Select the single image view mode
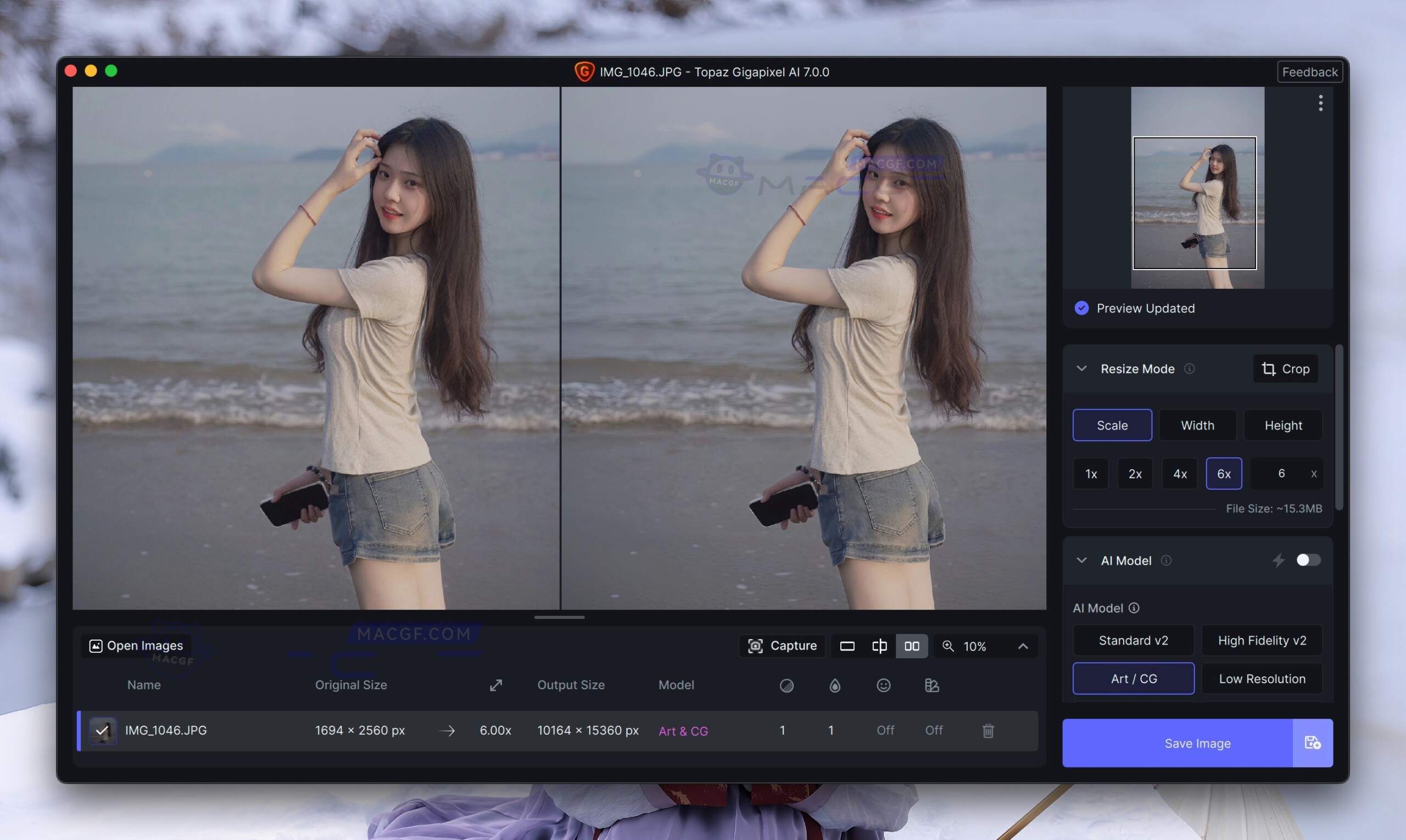The width and height of the screenshot is (1406, 840). tap(846, 646)
